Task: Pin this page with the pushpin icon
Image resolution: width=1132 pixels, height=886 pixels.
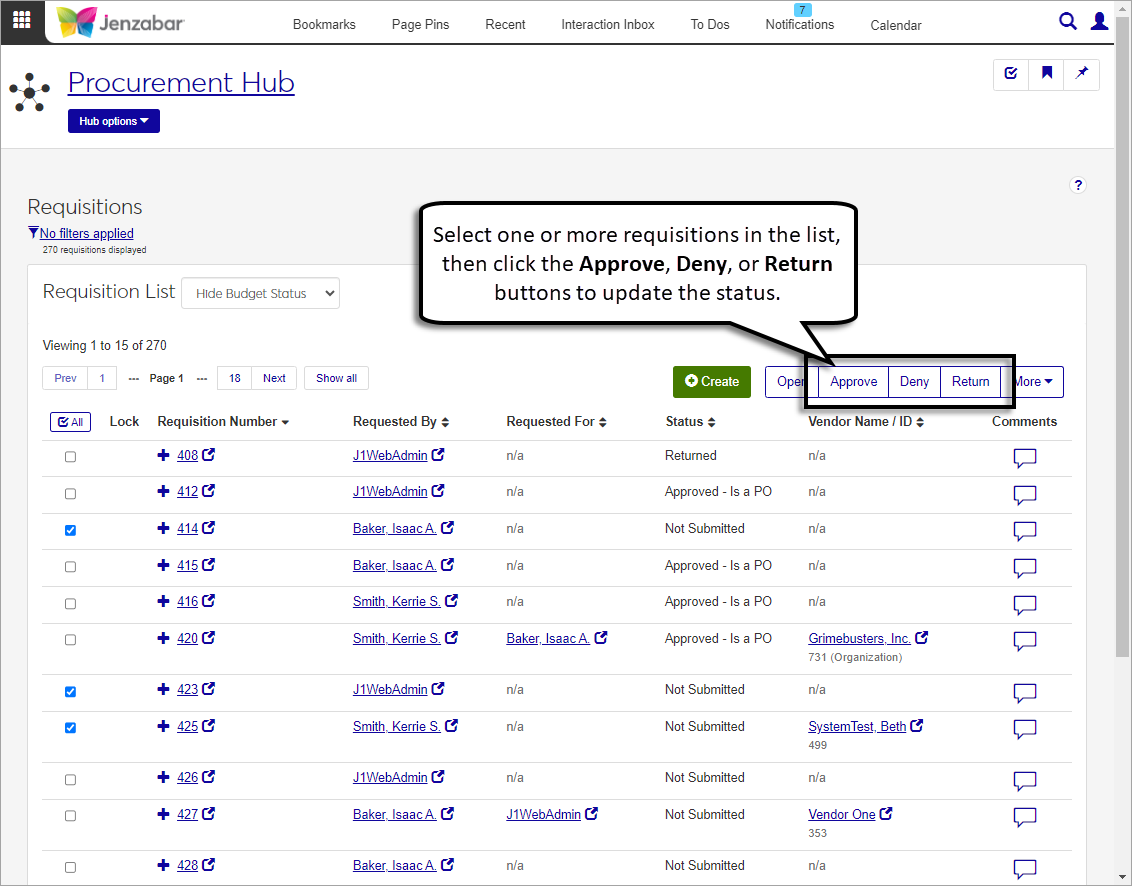Action: [1081, 73]
